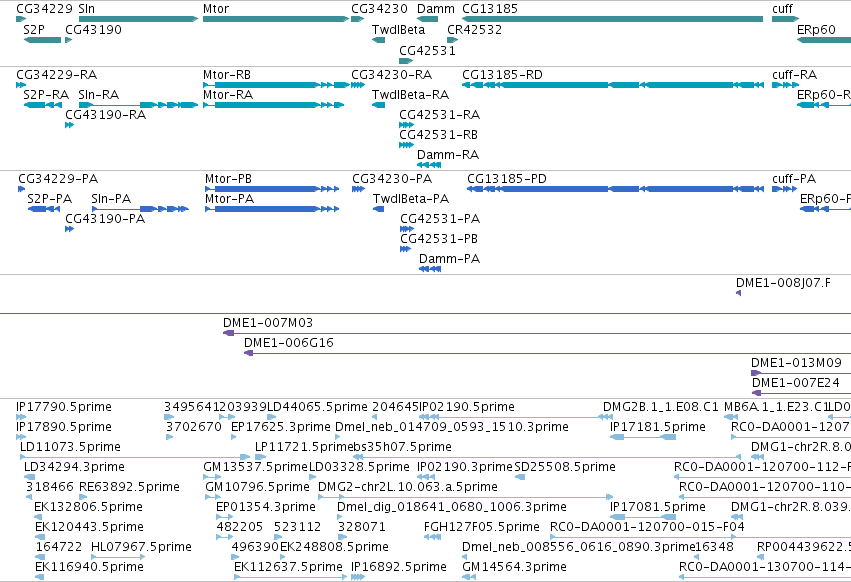Select the TwdlBeta gene glyph
Screen dimensions: 851x582
click(378, 40)
